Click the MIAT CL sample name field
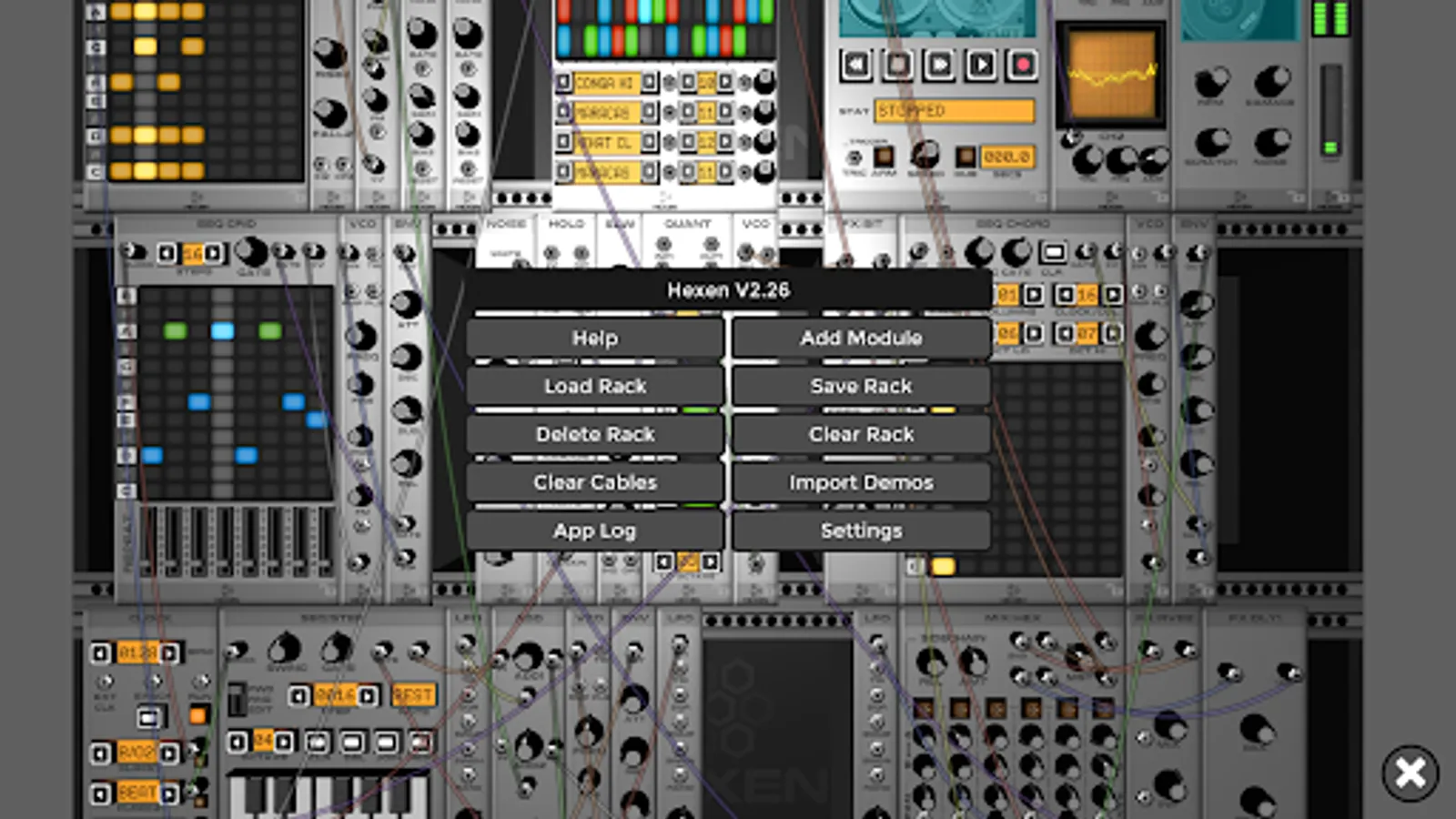The height and width of the screenshot is (819, 1456). [x=606, y=142]
